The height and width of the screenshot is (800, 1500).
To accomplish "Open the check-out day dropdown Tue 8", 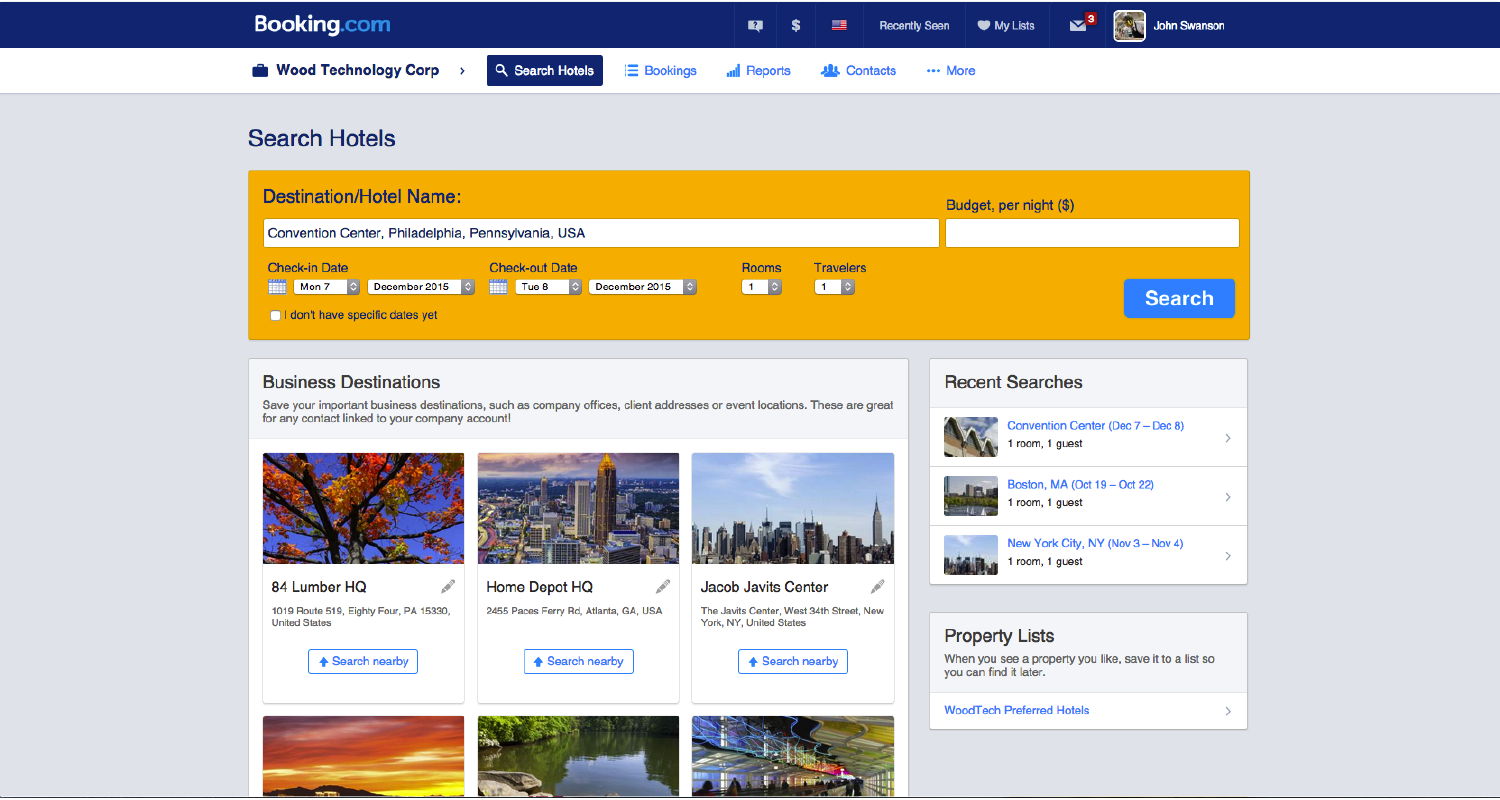I will pyautogui.click(x=548, y=287).
